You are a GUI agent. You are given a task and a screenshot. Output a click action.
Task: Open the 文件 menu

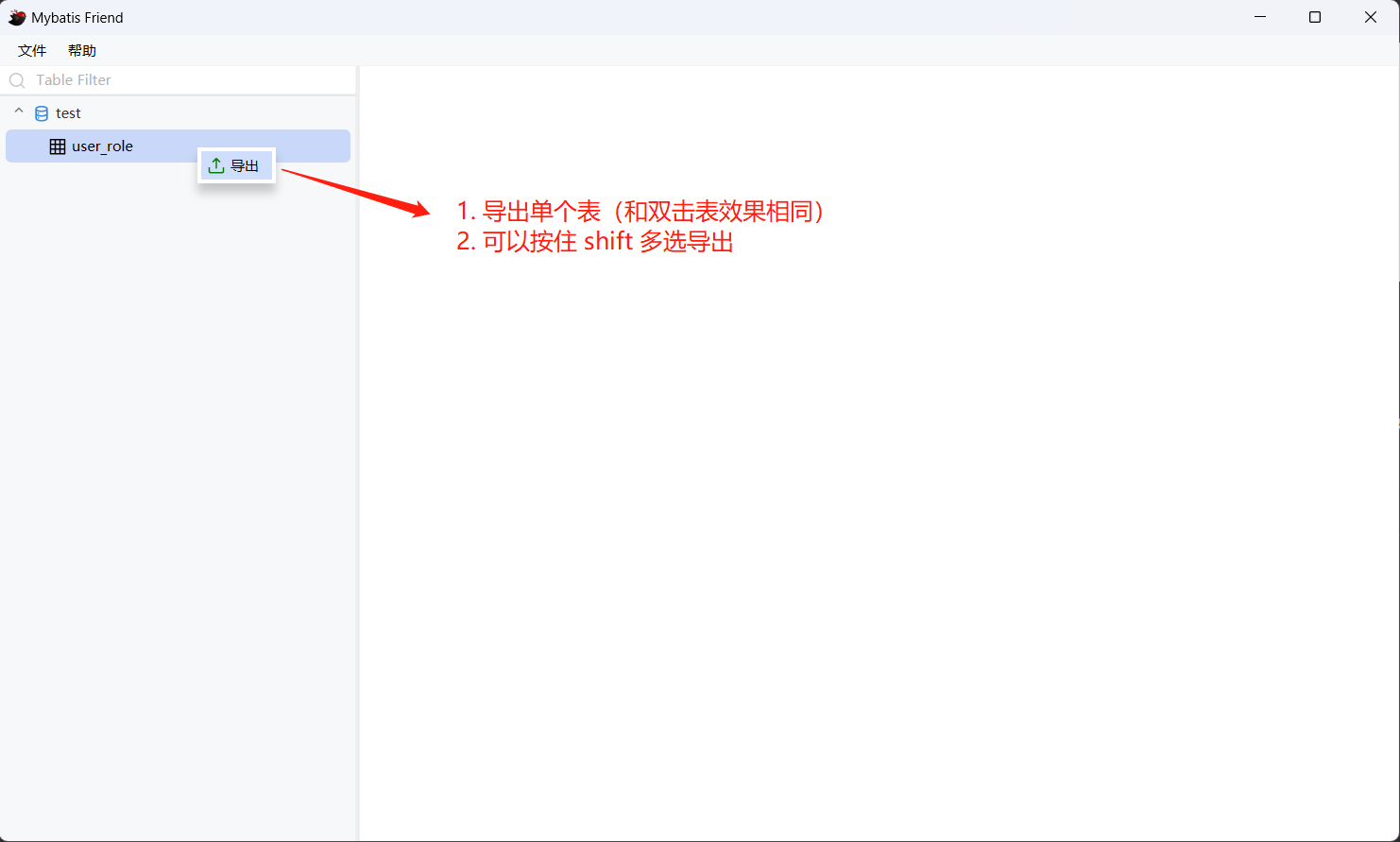32,51
